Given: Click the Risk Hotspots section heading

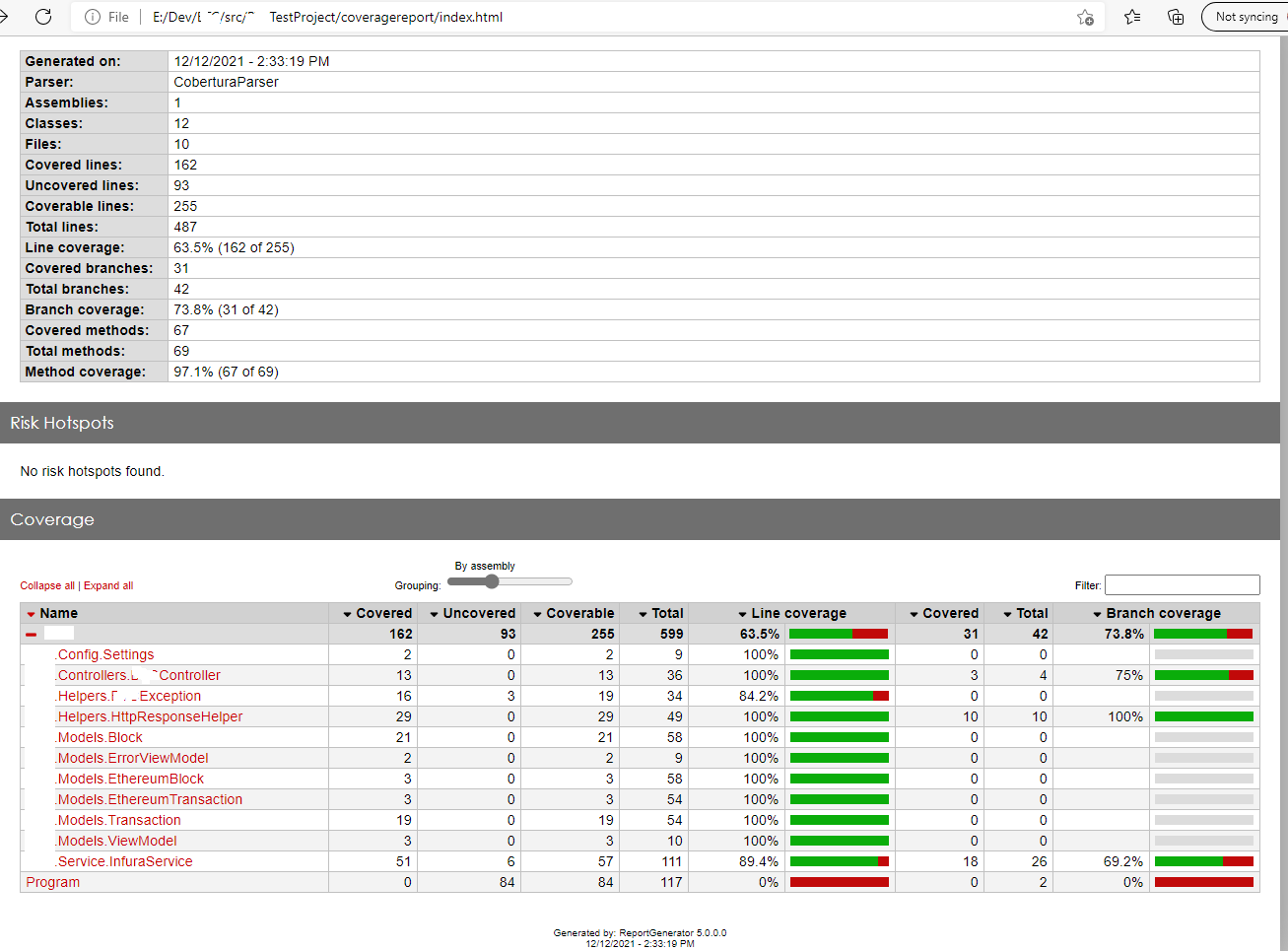Looking at the screenshot, I should (62, 423).
